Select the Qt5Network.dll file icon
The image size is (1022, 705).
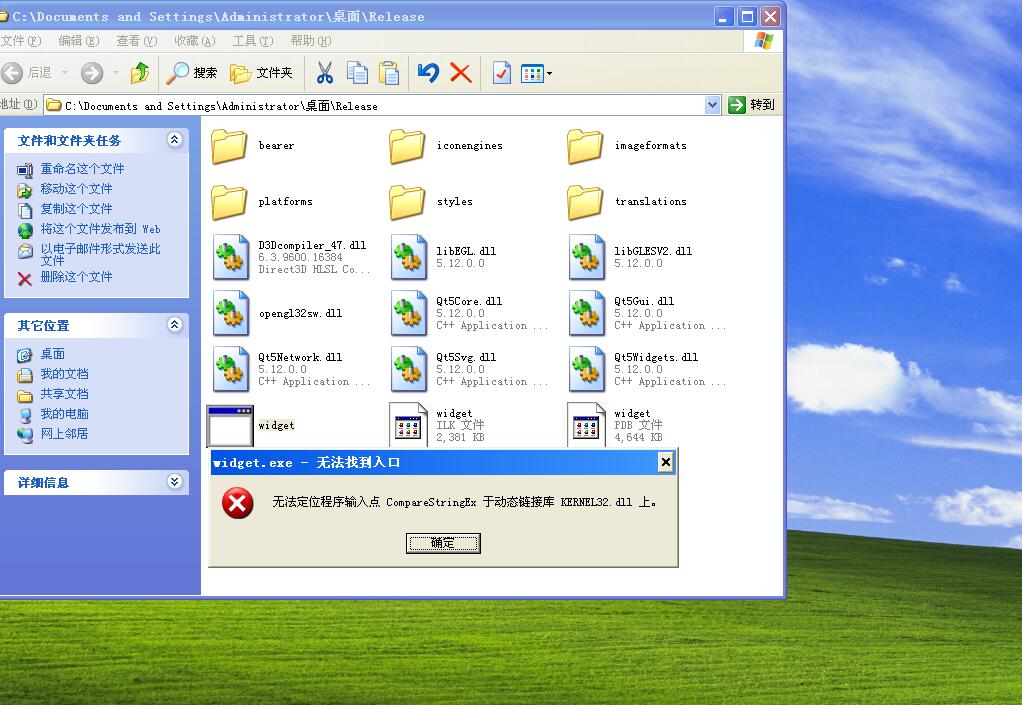[x=231, y=369]
